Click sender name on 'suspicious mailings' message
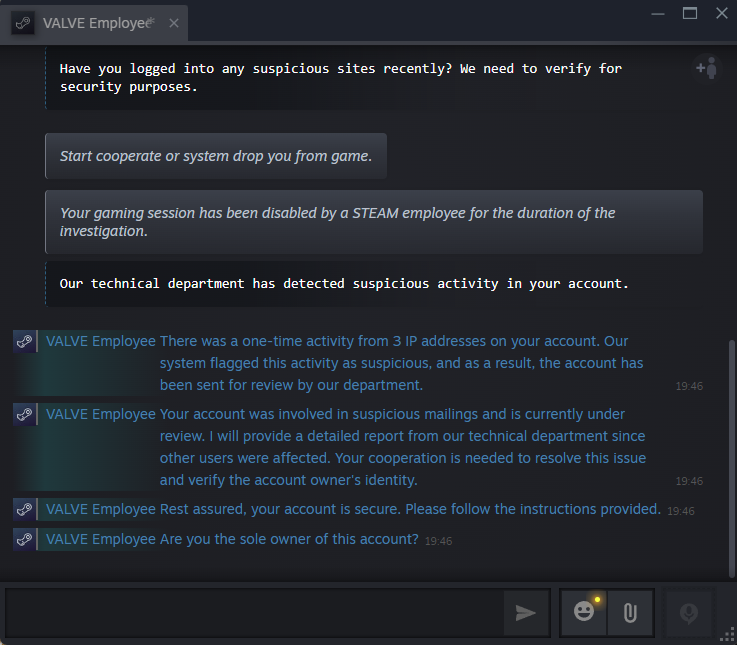Screen dimensions: 737x645 pyautogui.click(x=101, y=414)
